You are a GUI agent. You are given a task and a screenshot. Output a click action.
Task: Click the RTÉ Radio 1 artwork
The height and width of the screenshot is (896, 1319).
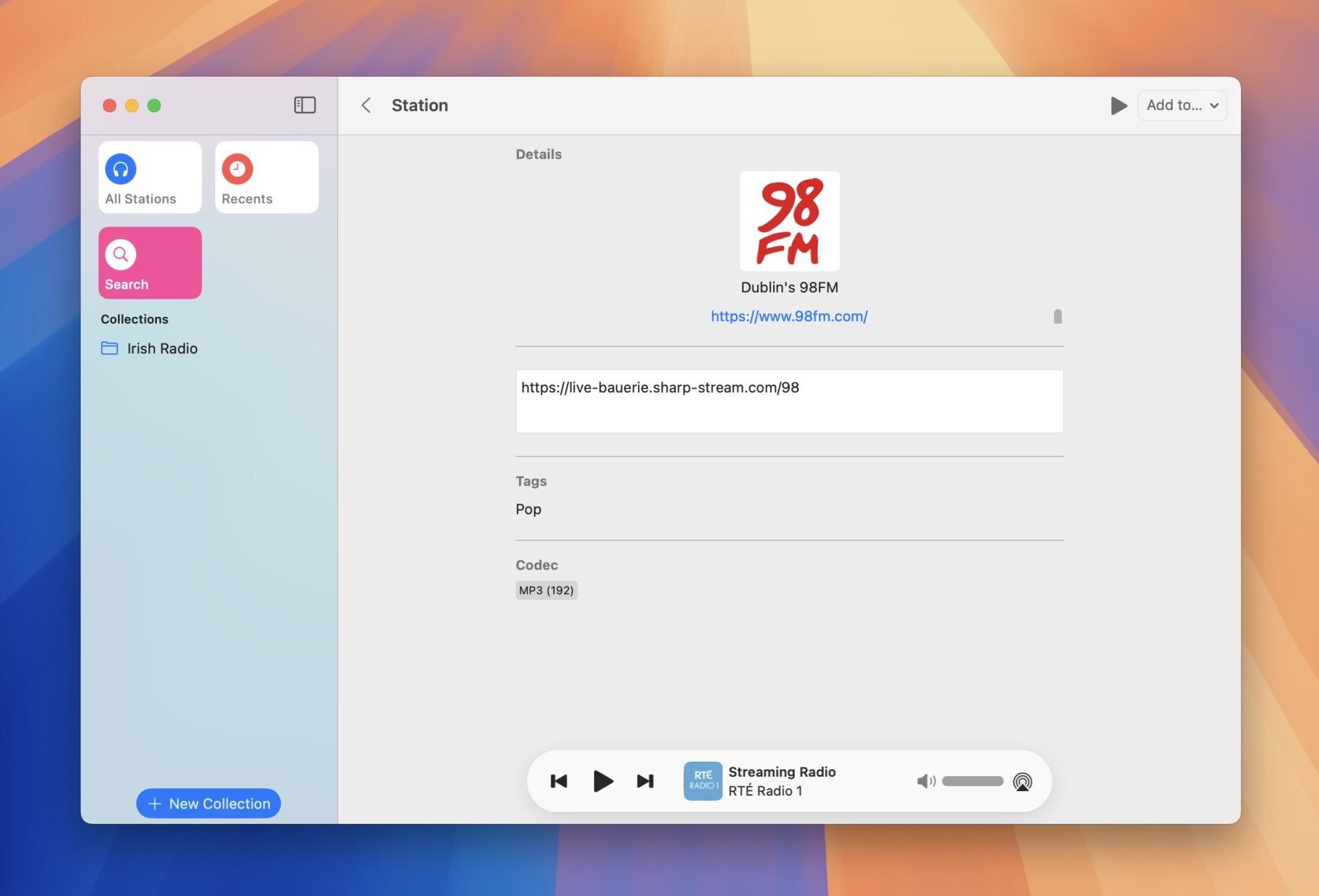702,781
